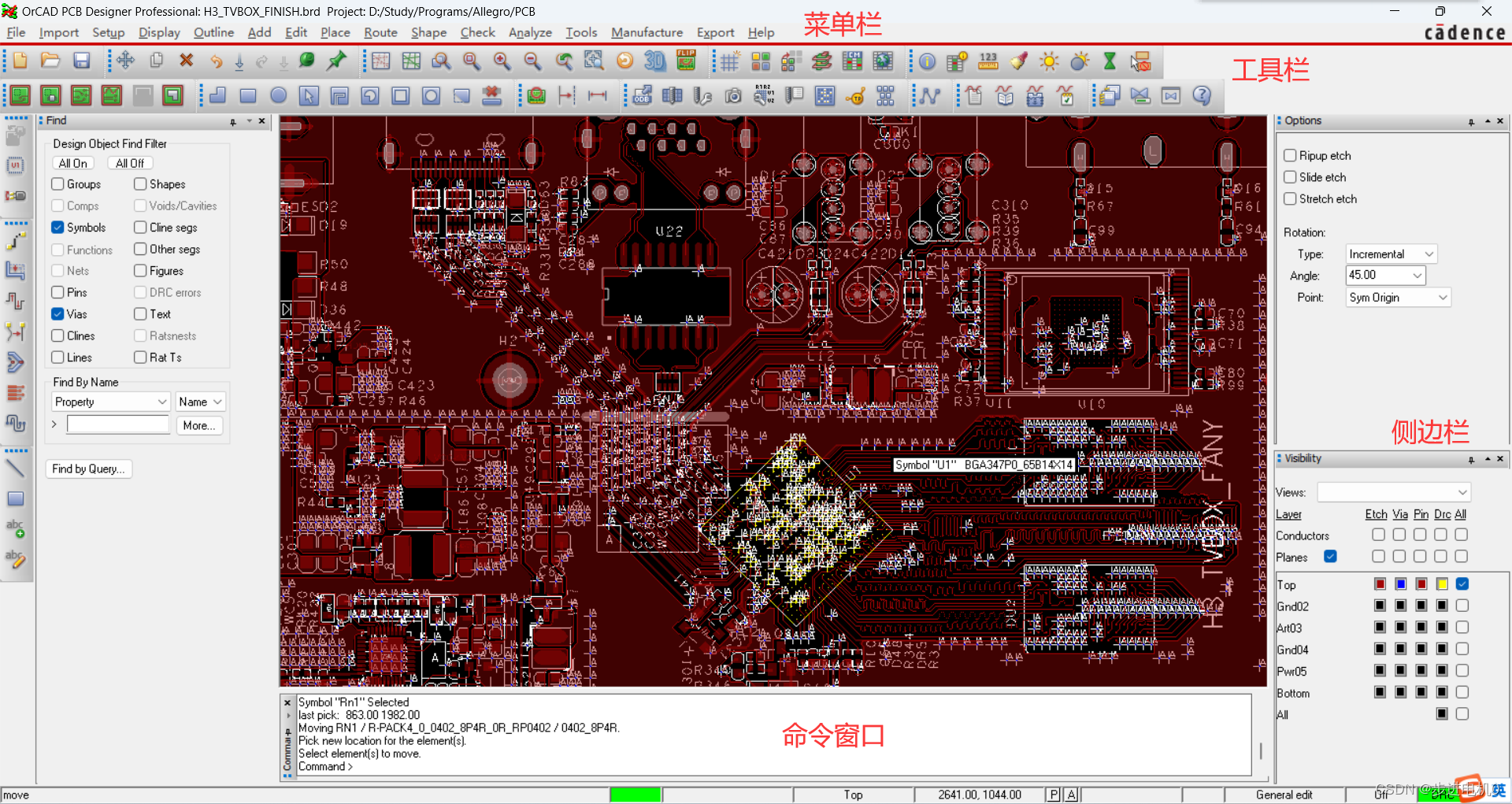Click the Top layer blue Via swatch
Screen dimensions: 1512x804
[1400, 584]
